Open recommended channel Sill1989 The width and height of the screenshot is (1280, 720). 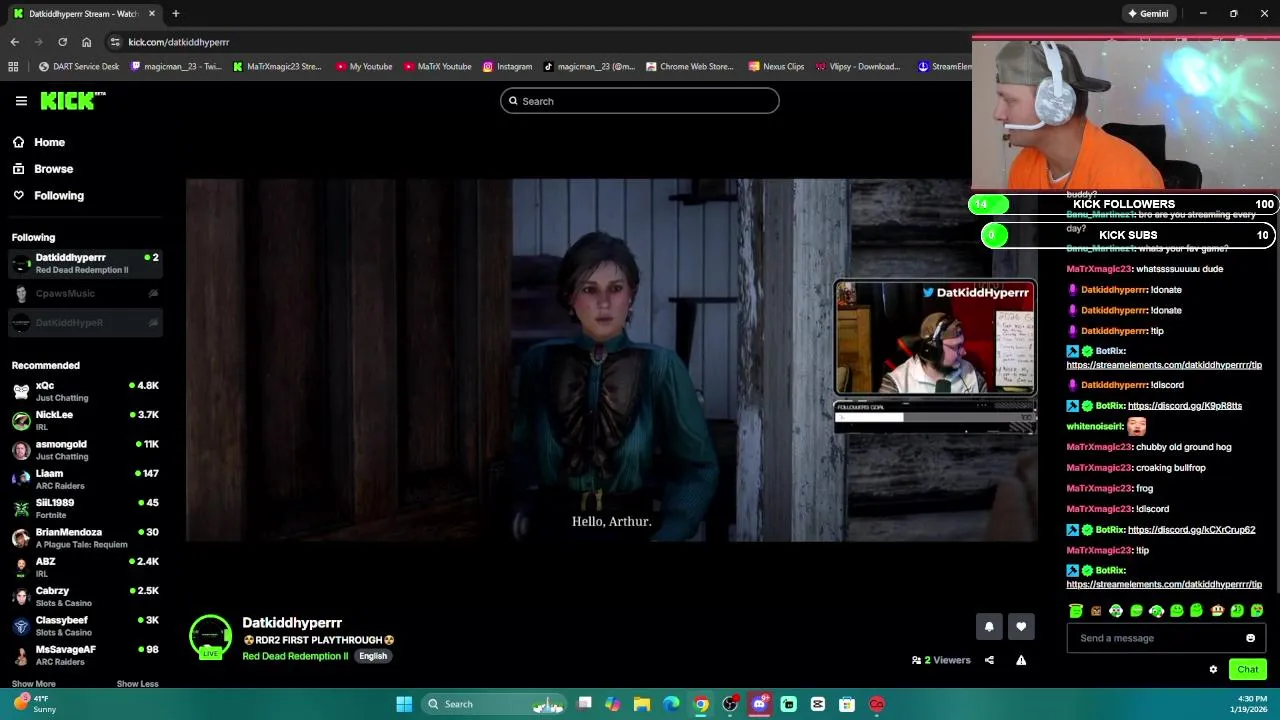point(85,508)
